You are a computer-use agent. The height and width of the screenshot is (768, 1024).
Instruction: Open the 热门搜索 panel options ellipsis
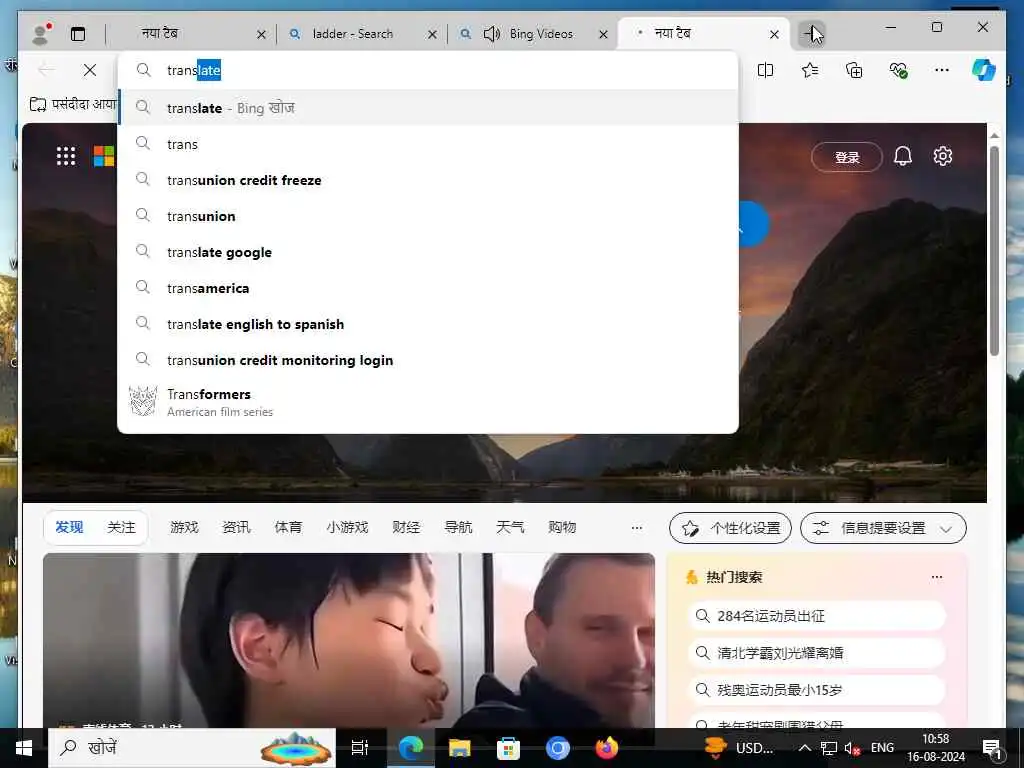pyautogui.click(x=937, y=577)
